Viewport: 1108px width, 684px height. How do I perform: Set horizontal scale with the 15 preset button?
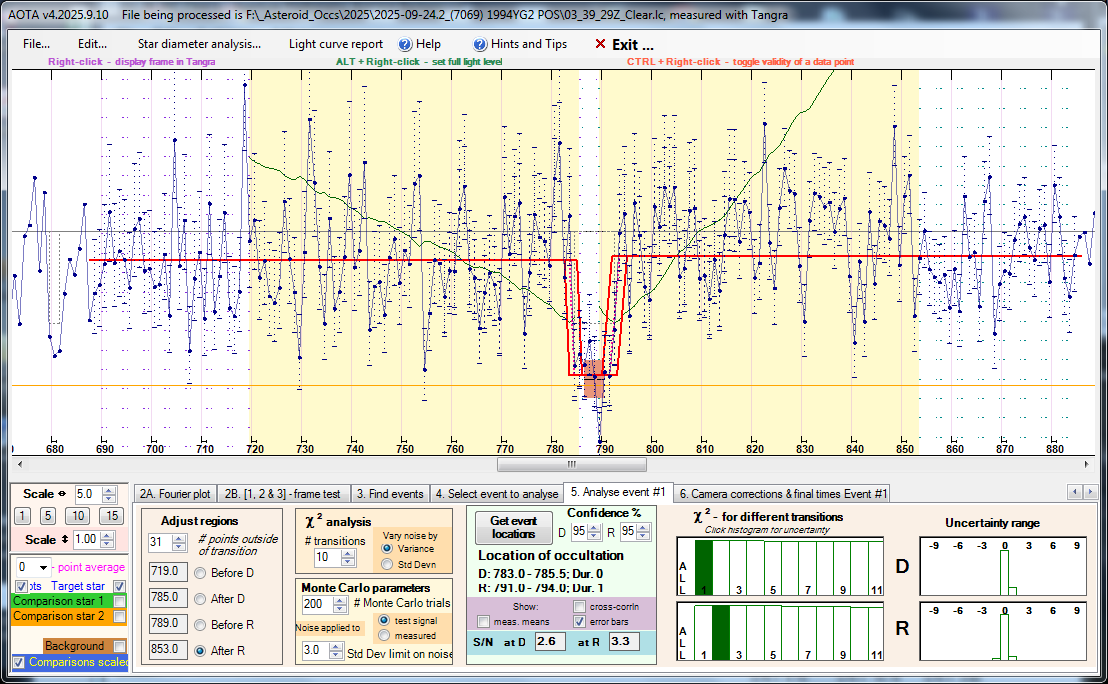tap(111, 516)
